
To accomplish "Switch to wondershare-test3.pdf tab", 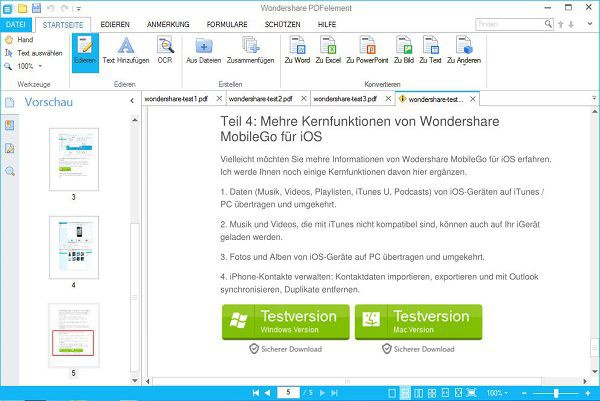I will pyautogui.click(x=345, y=99).
